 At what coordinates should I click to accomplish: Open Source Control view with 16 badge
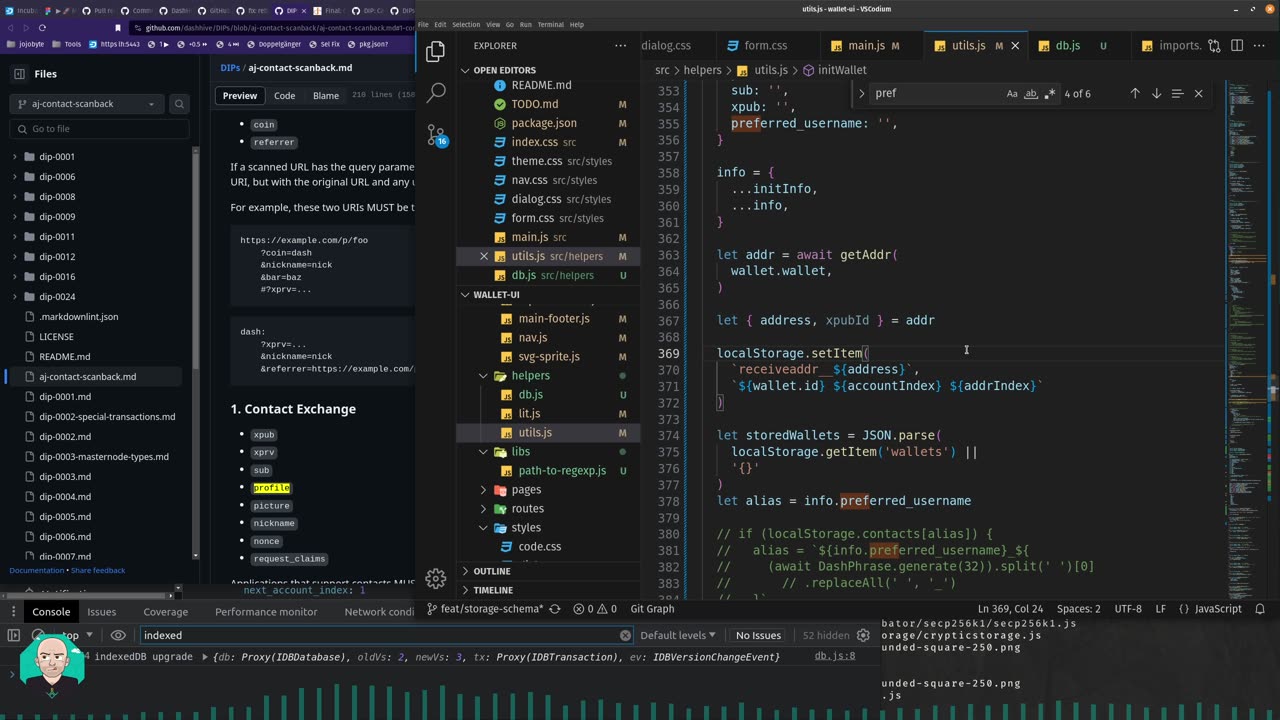pyautogui.click(x=436, y=135)
